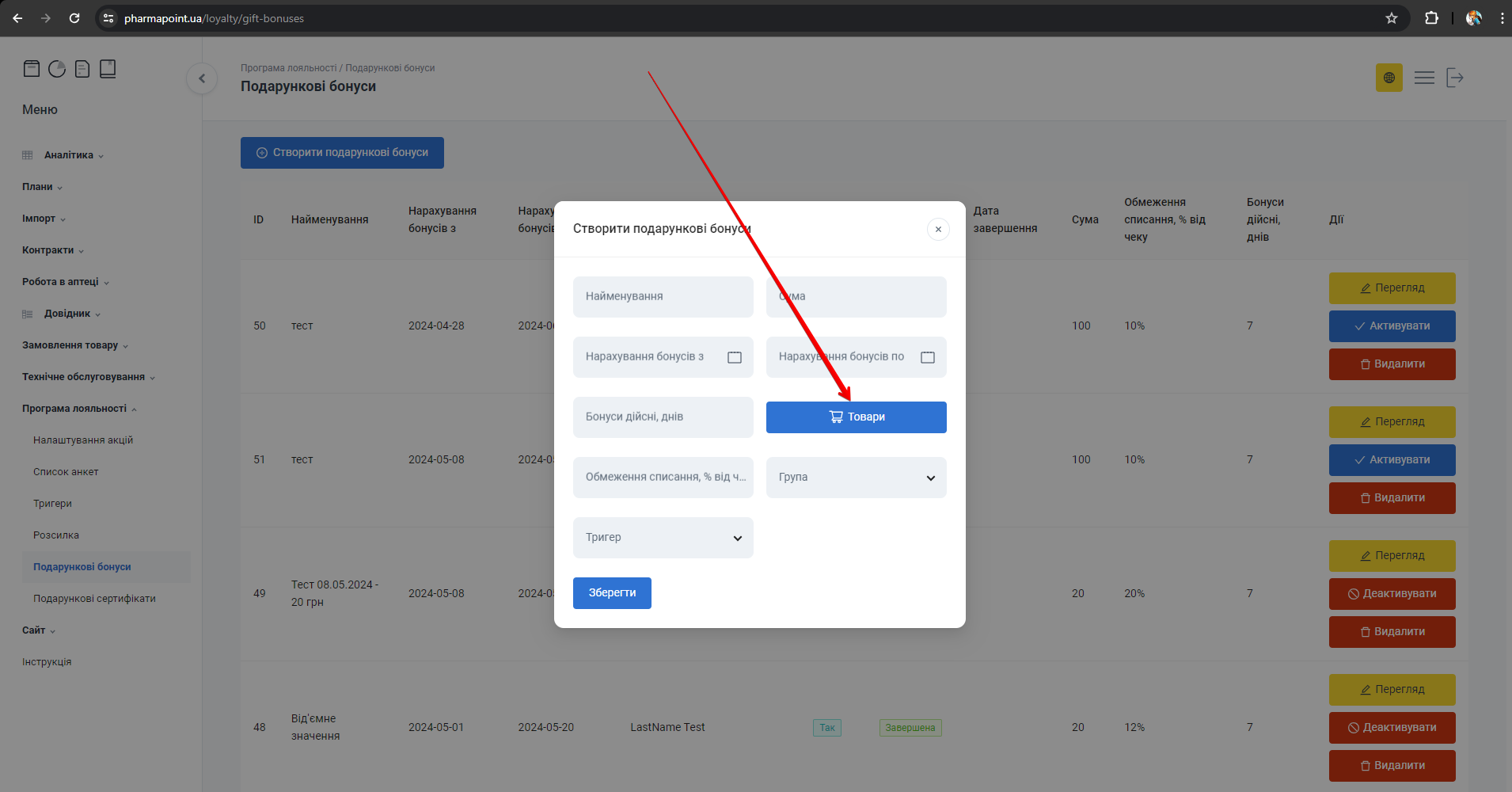Bookmark this page with the star icon
Screen dimensions: 1512x792
tap(1391, 18)
